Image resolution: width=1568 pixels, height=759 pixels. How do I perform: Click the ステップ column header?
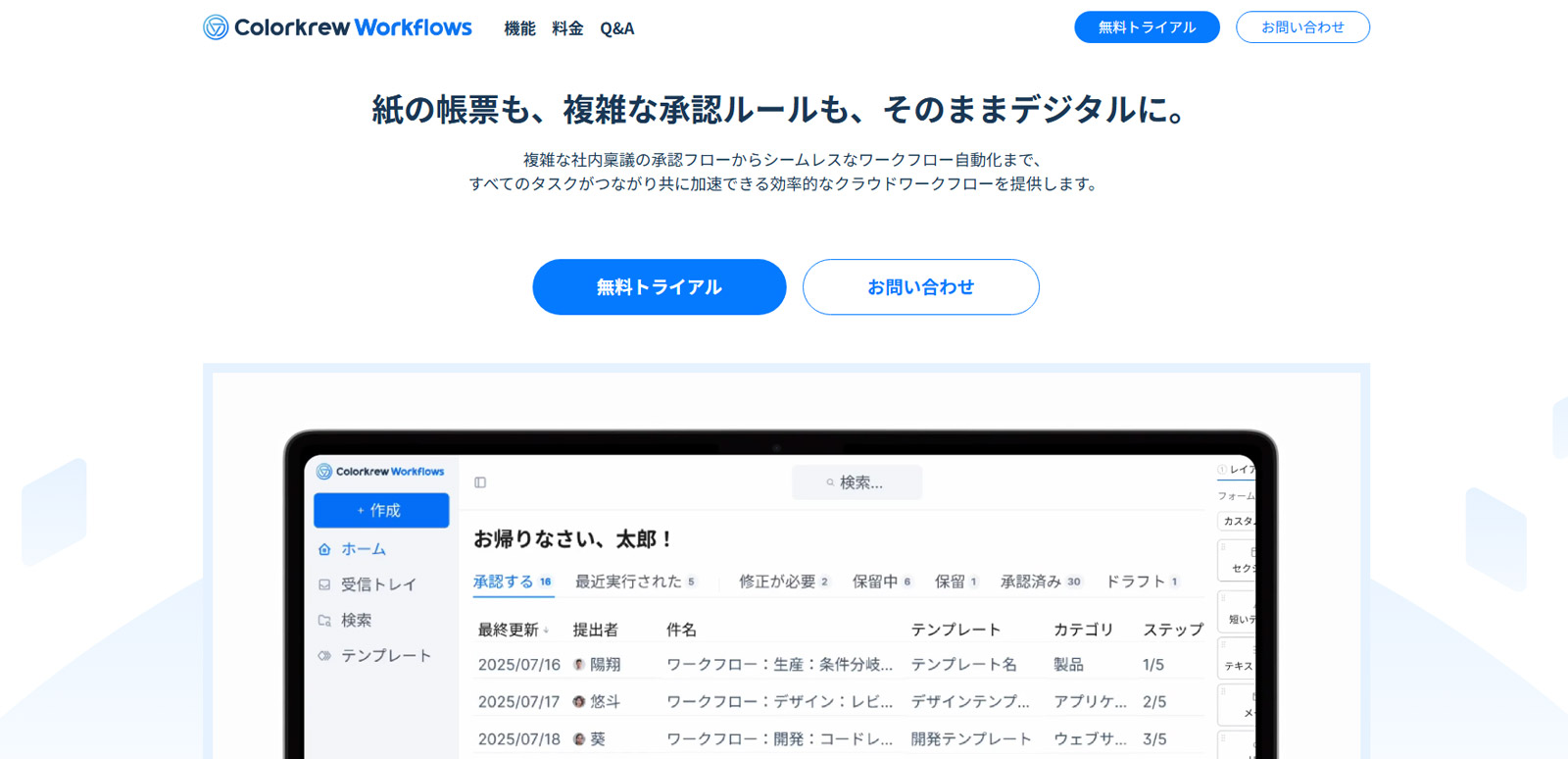tap(1173, 630)
